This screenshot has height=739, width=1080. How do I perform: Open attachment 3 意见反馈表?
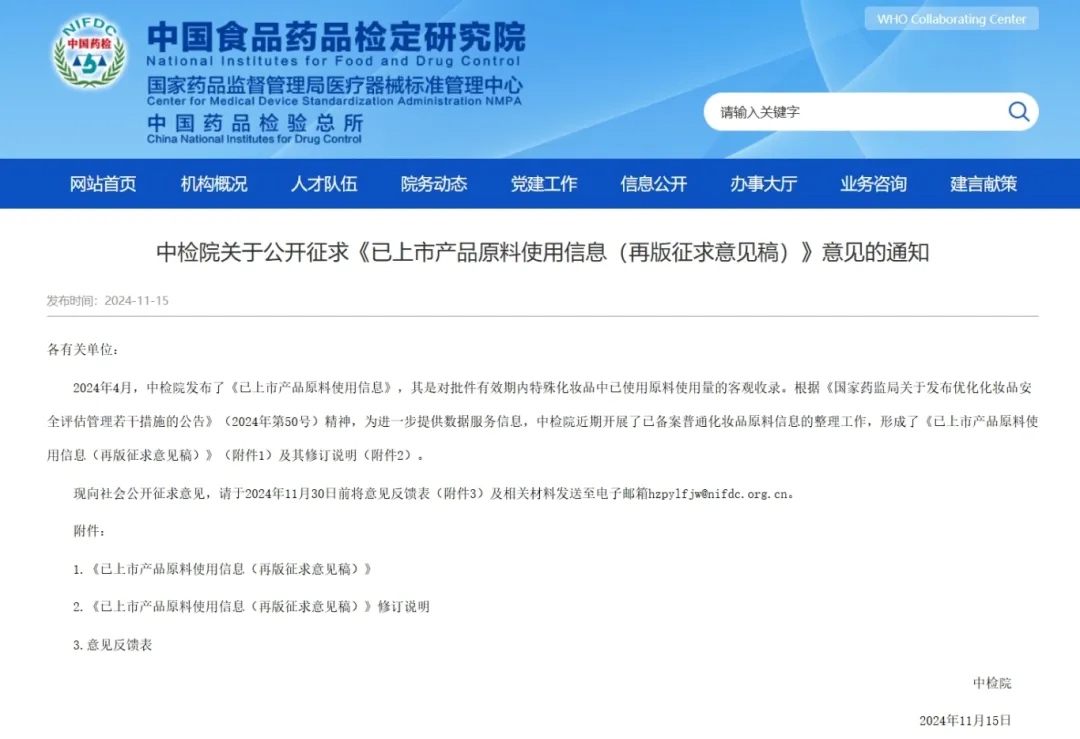coord(112,645)
